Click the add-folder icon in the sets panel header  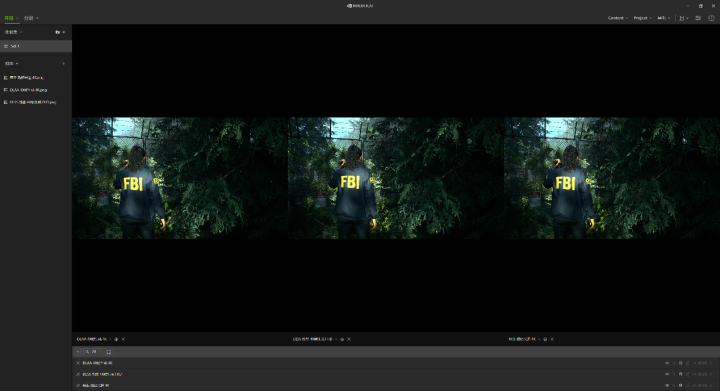tap(57, 32)
